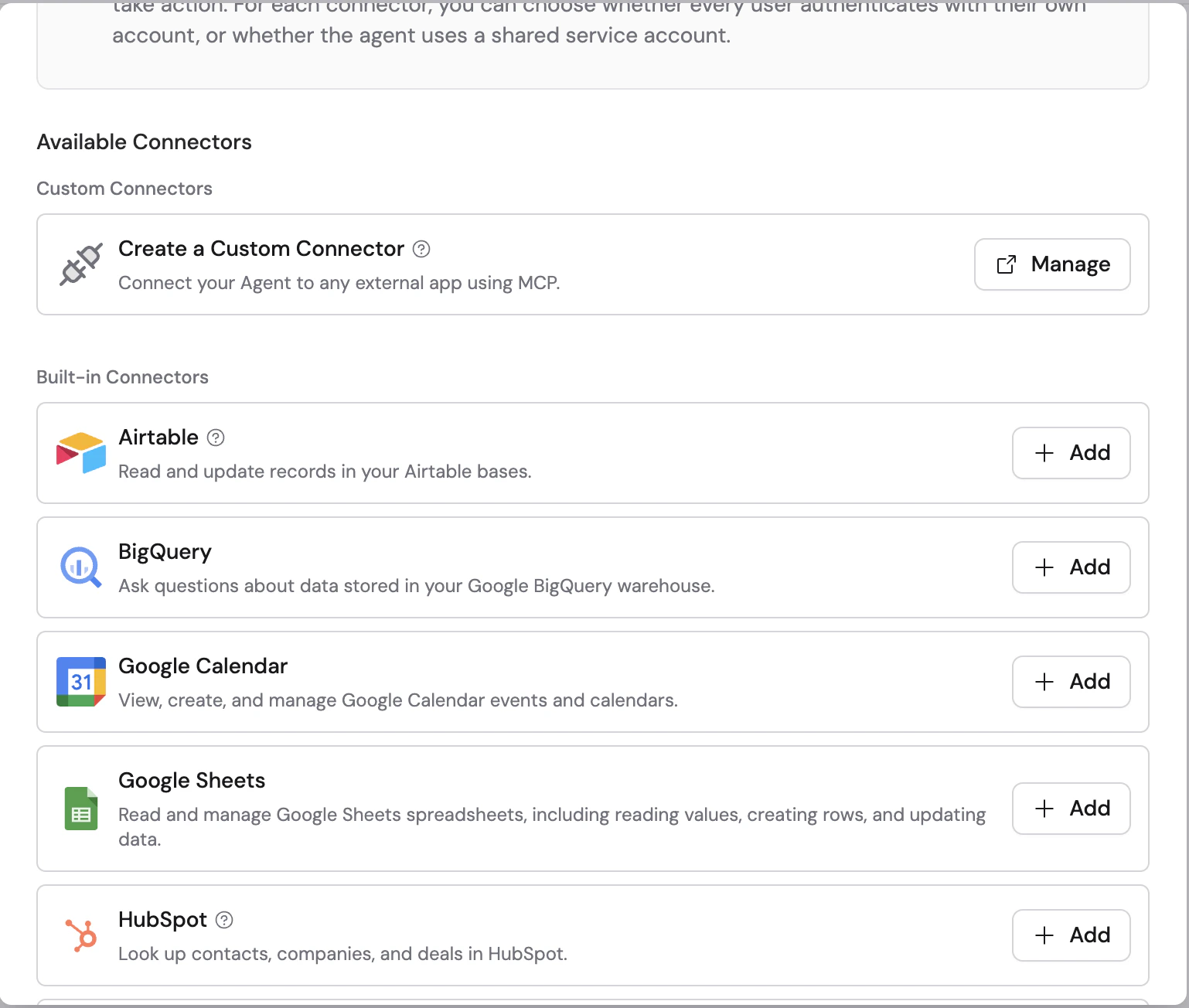Image resolution: width=1189 pixels, height=1008 pixels.
Task: Click the custom connector plug icon
Action: tap(80, 264)
